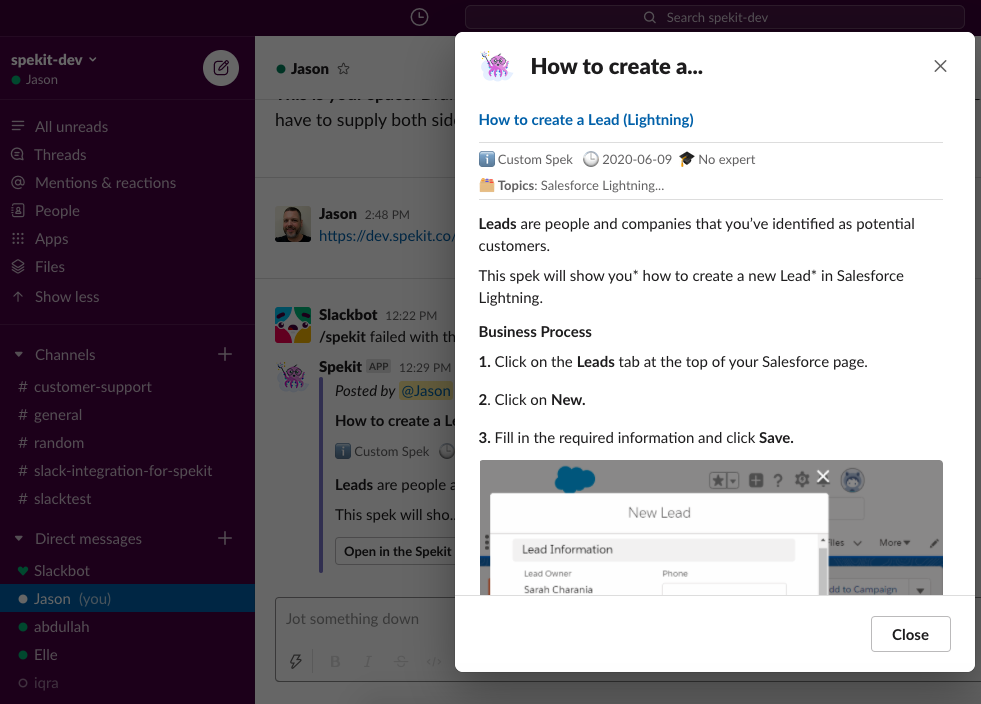Collapse the Direct messages section
This screenshot has height=704, width=981.
pos(19,539)
